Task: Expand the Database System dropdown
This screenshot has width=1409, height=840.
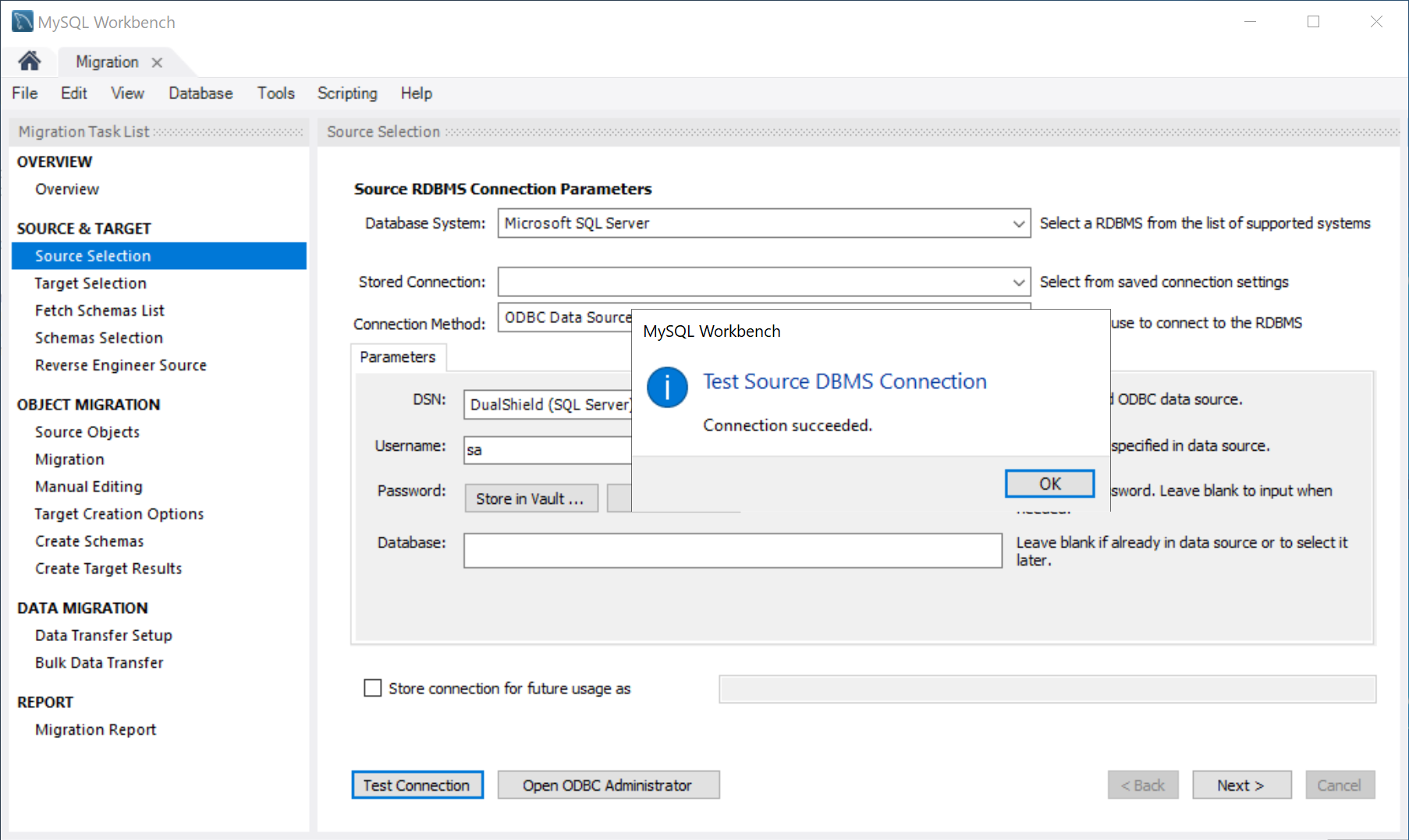Action: (1018, 224)
